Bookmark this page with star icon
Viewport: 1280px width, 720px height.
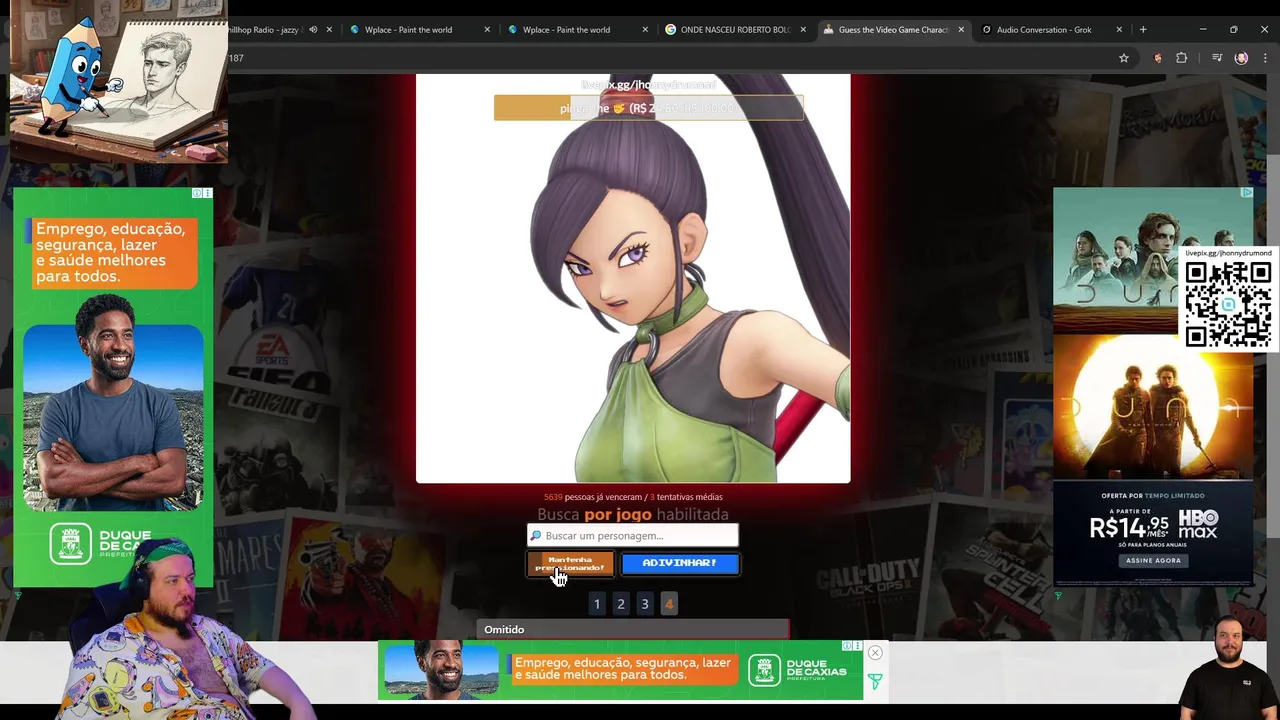[x=1124, y=58]
